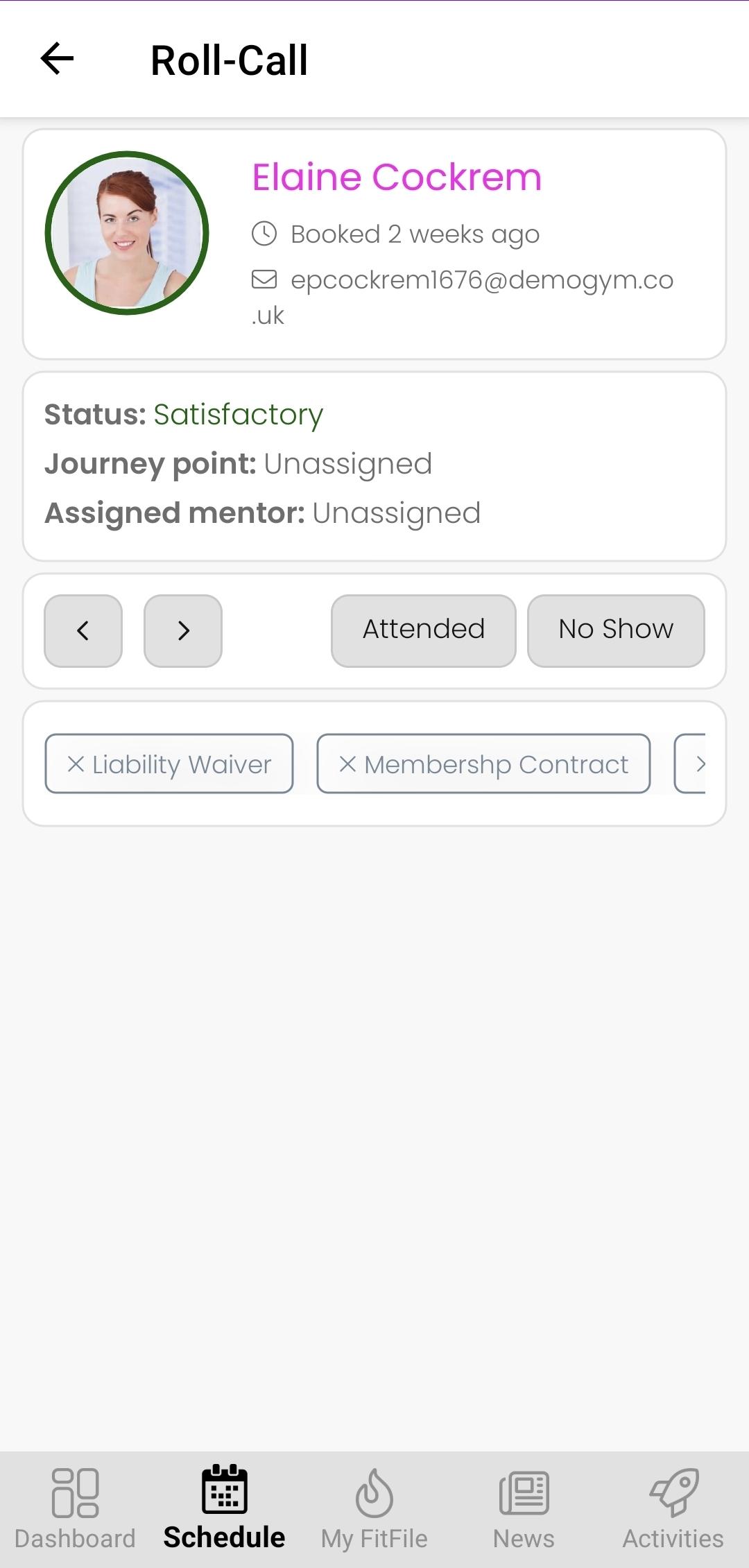749x1568 pixels.
Task: Go to next member with right chevron
Action: [x=183, y=630]
